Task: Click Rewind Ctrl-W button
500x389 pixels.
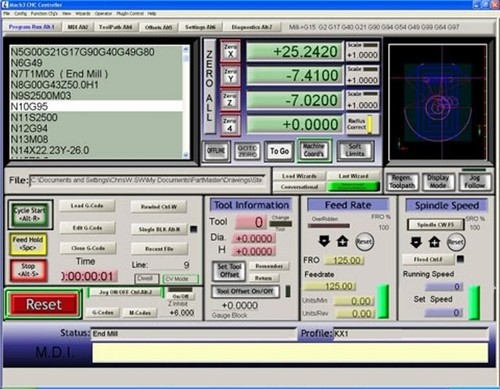Action: point(159,207)
